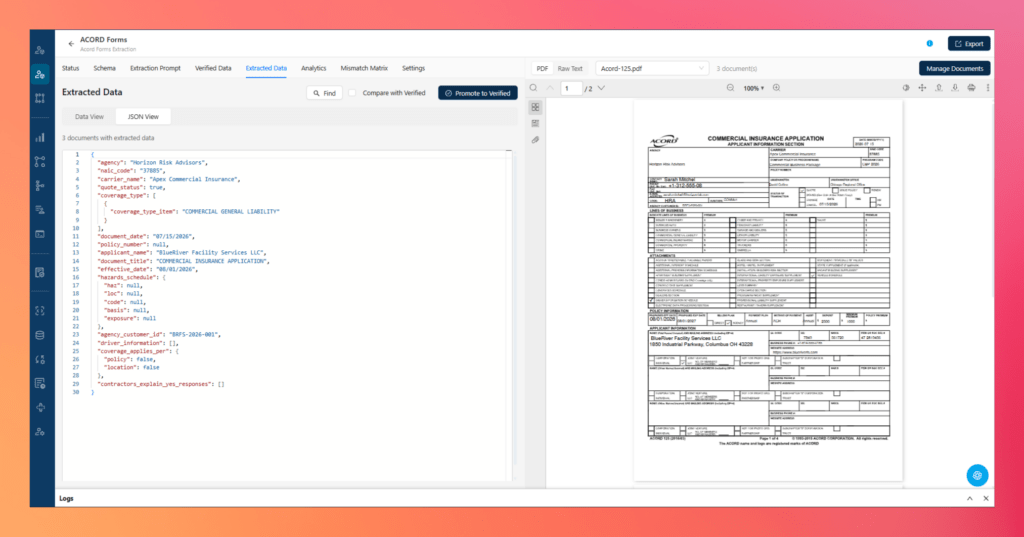The image size is (1024, 537).
Task: Open the Extraction Prompt tab
Action: (x=155, y=69)
